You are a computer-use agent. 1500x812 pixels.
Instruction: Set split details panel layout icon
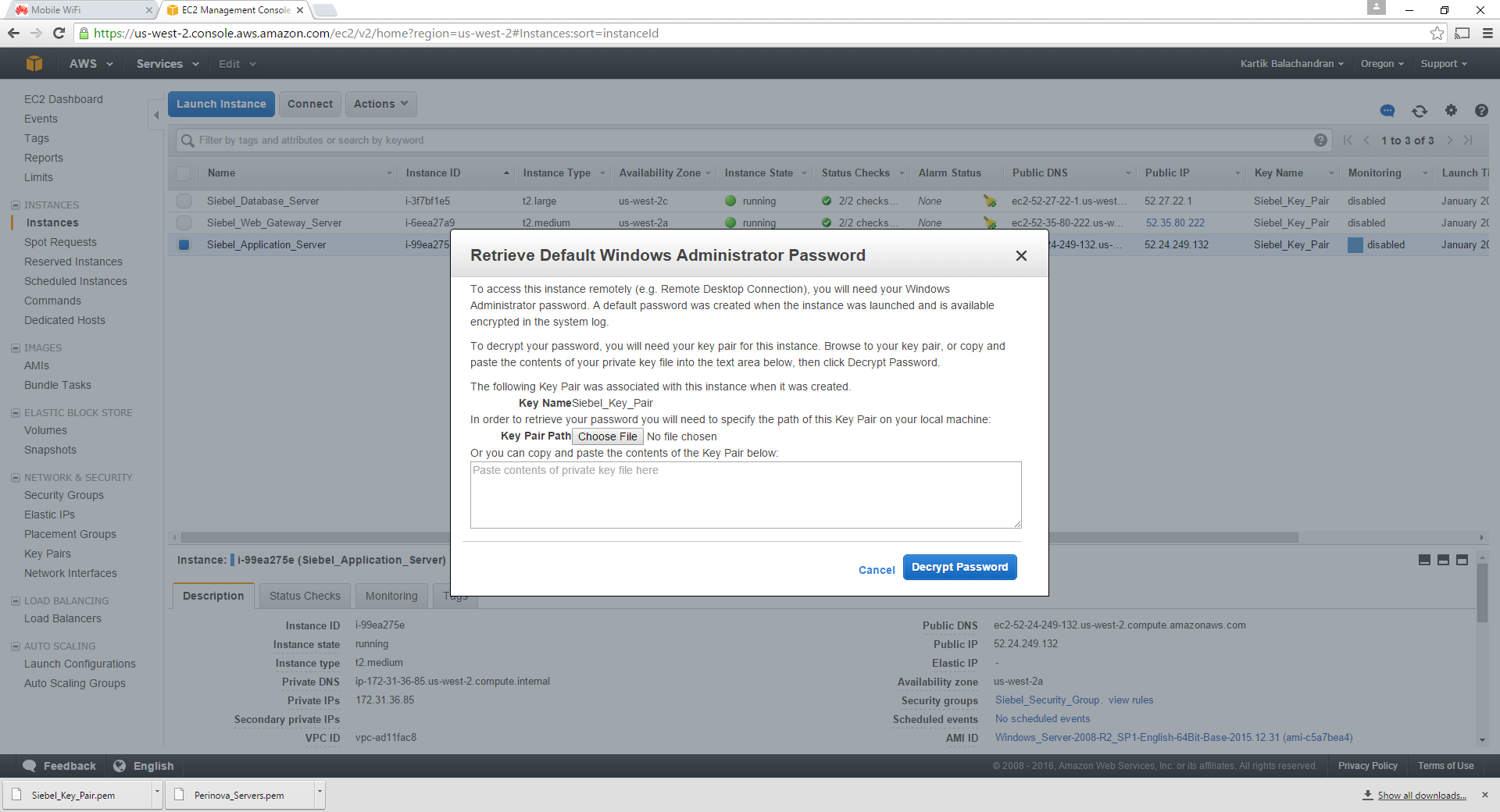pyautogui.click(x=1443, y=560)
